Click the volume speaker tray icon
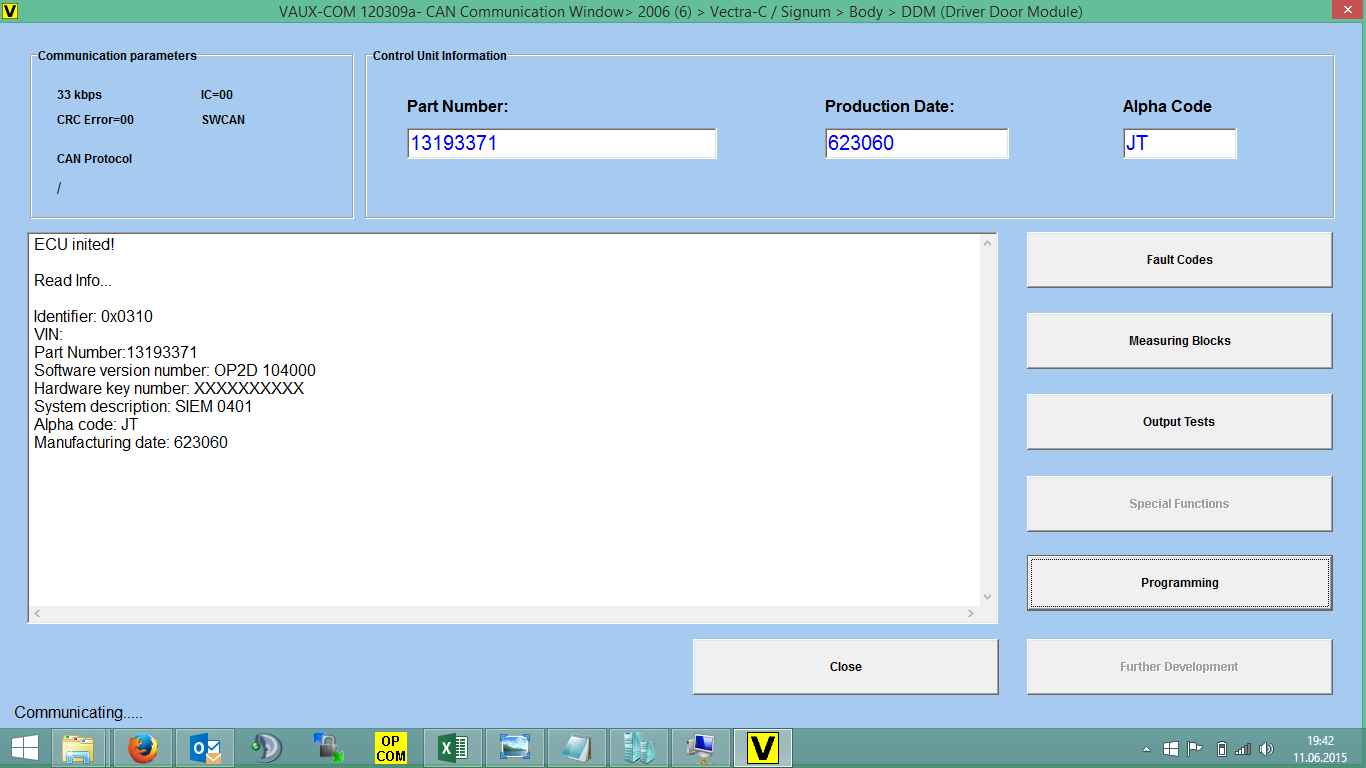This screenshot has width=1366, height=768. (x=1266, y=748)
